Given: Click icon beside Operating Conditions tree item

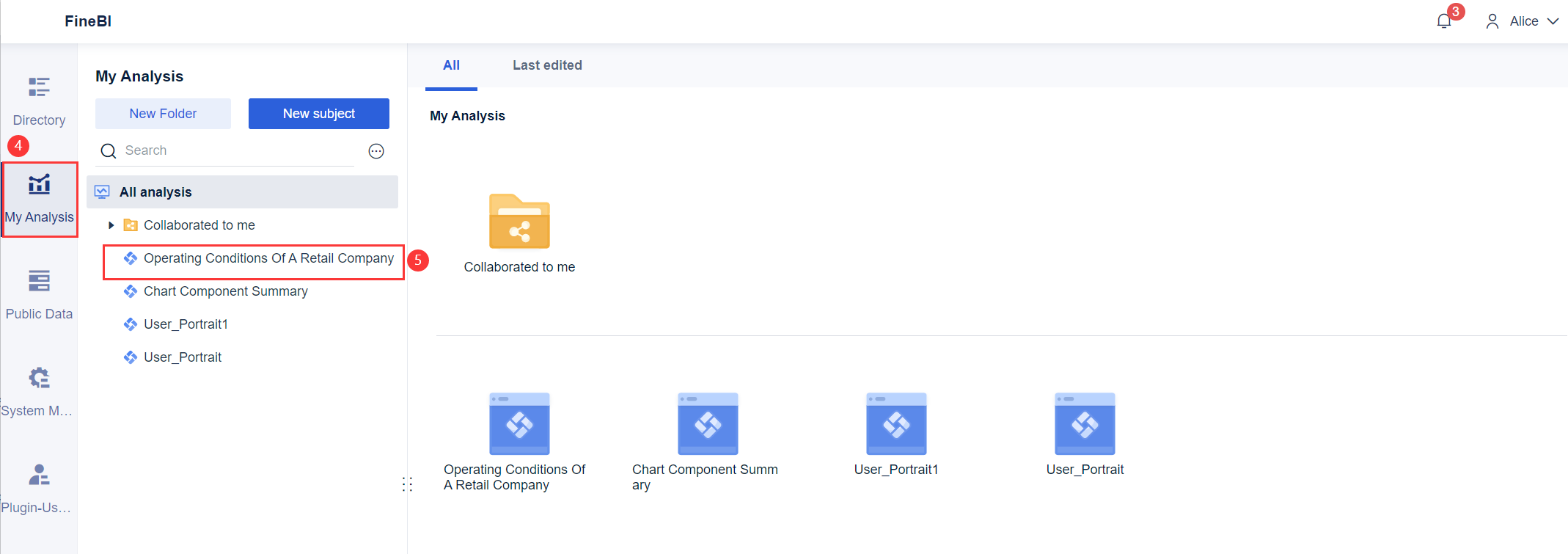Looking at the screenshot, I should click(131, 258).
